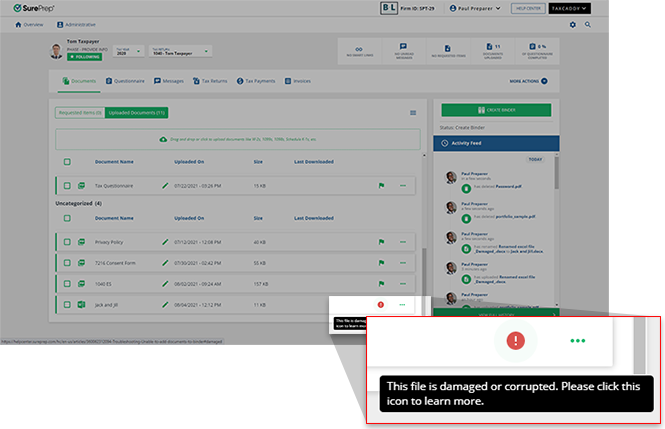Image resolution: width=665 pixels, height=429 pixels.
Task: Click the Activity Feed scrollbar
Action: [556, 174]
